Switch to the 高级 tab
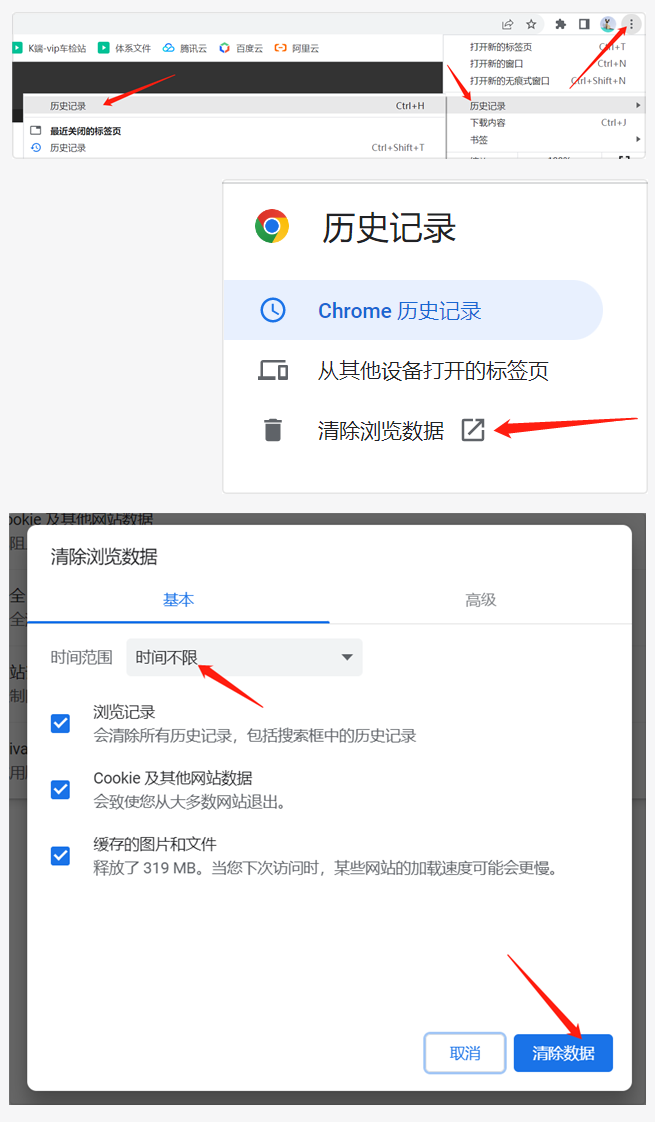 480,600
